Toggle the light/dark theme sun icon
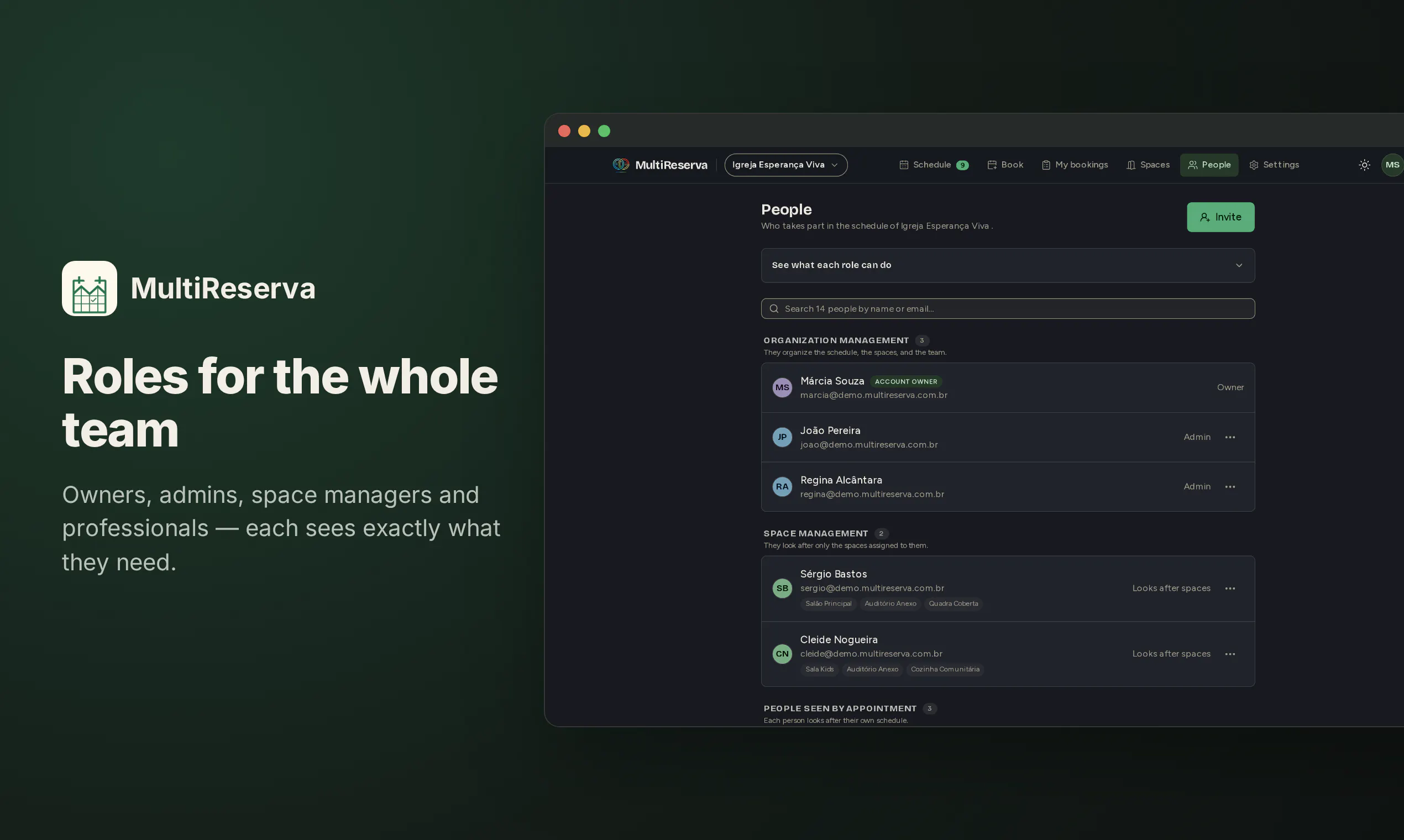Viewport: 1404px width, 840px height. (x=1364, y=165)
